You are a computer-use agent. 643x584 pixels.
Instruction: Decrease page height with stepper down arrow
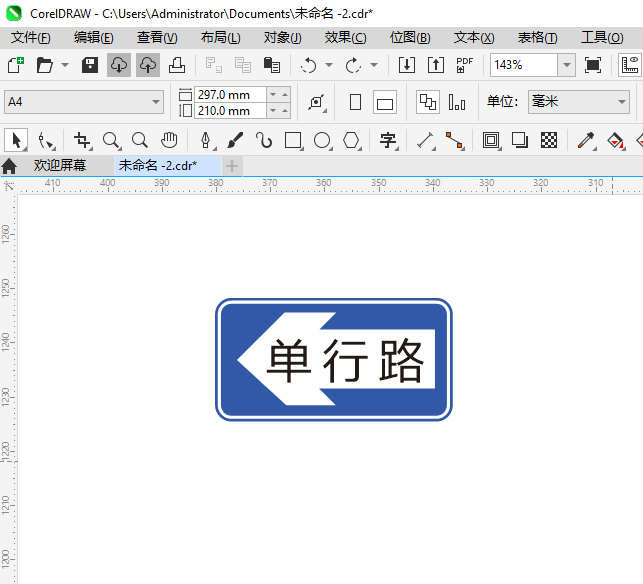tap(273, 111)
